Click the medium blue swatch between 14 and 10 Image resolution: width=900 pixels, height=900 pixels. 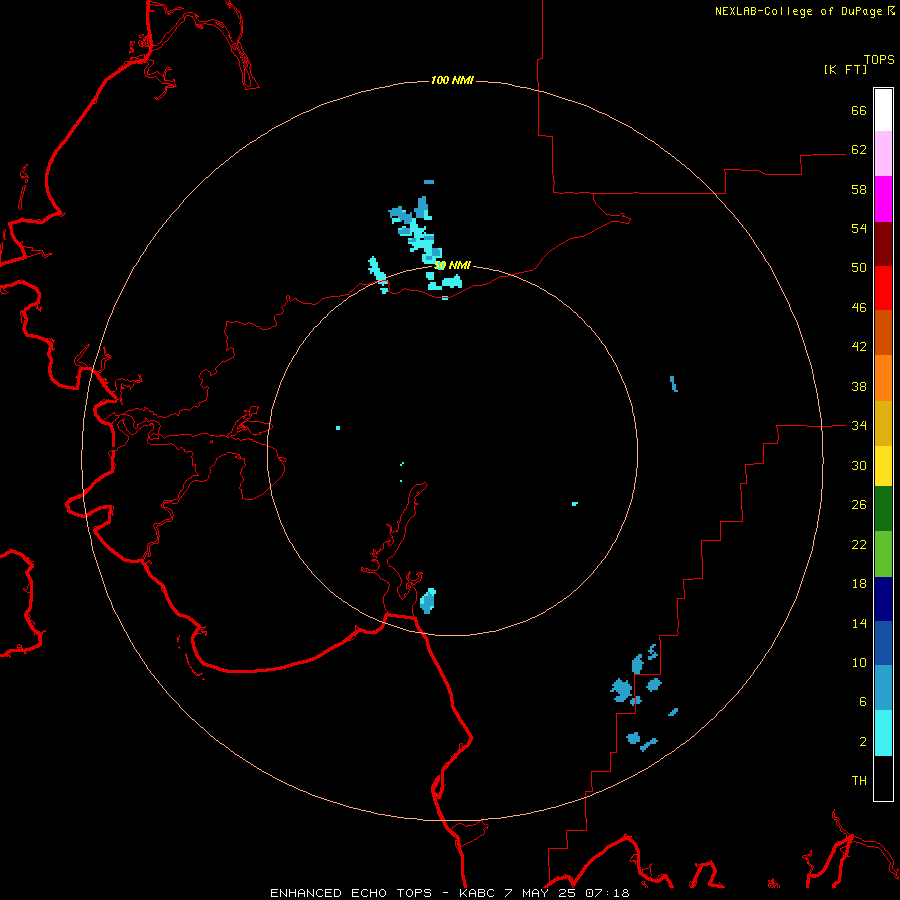click(883, 643)
